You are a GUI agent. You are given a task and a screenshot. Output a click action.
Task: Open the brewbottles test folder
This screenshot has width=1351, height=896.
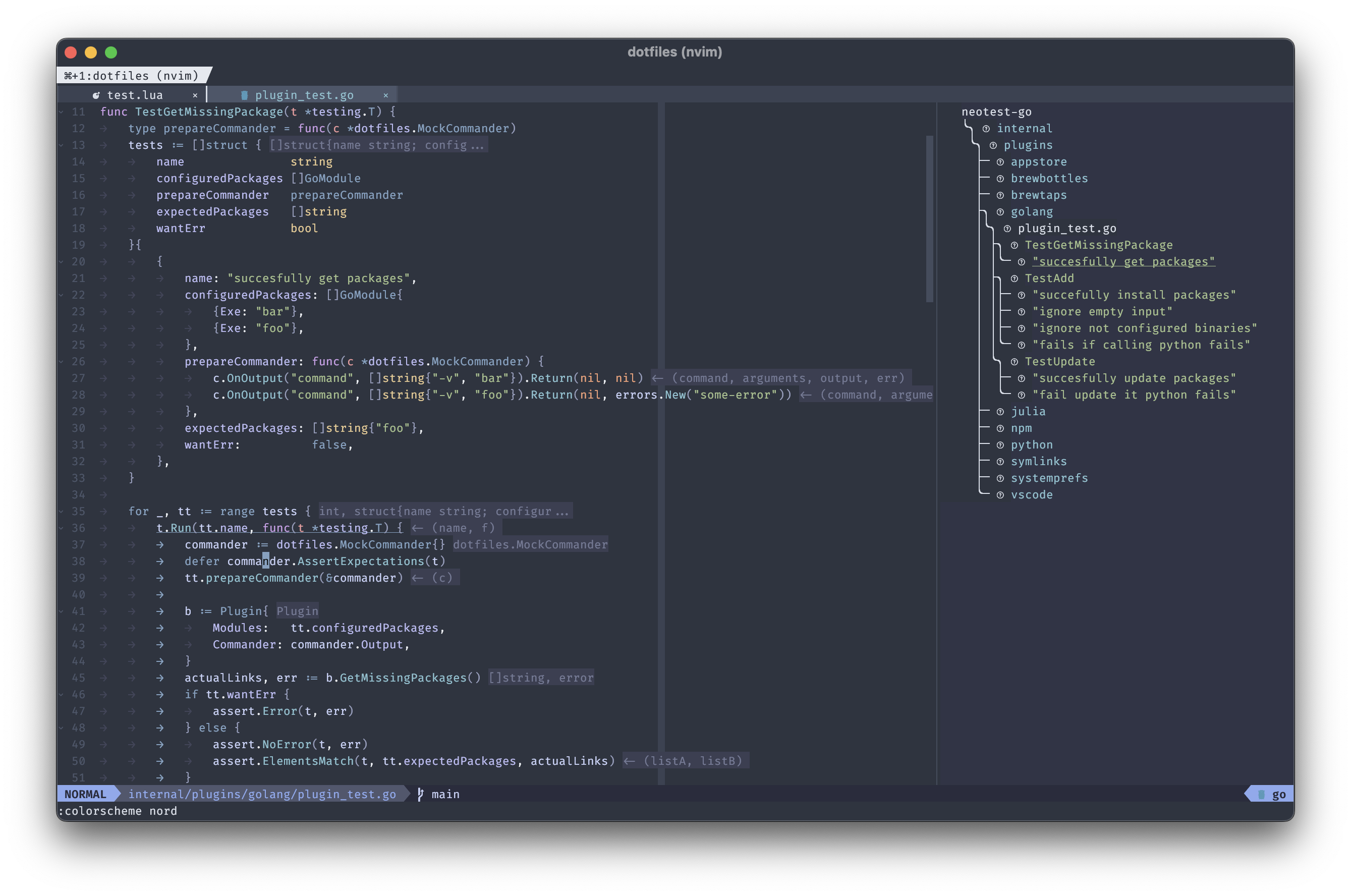[1049, 178]
